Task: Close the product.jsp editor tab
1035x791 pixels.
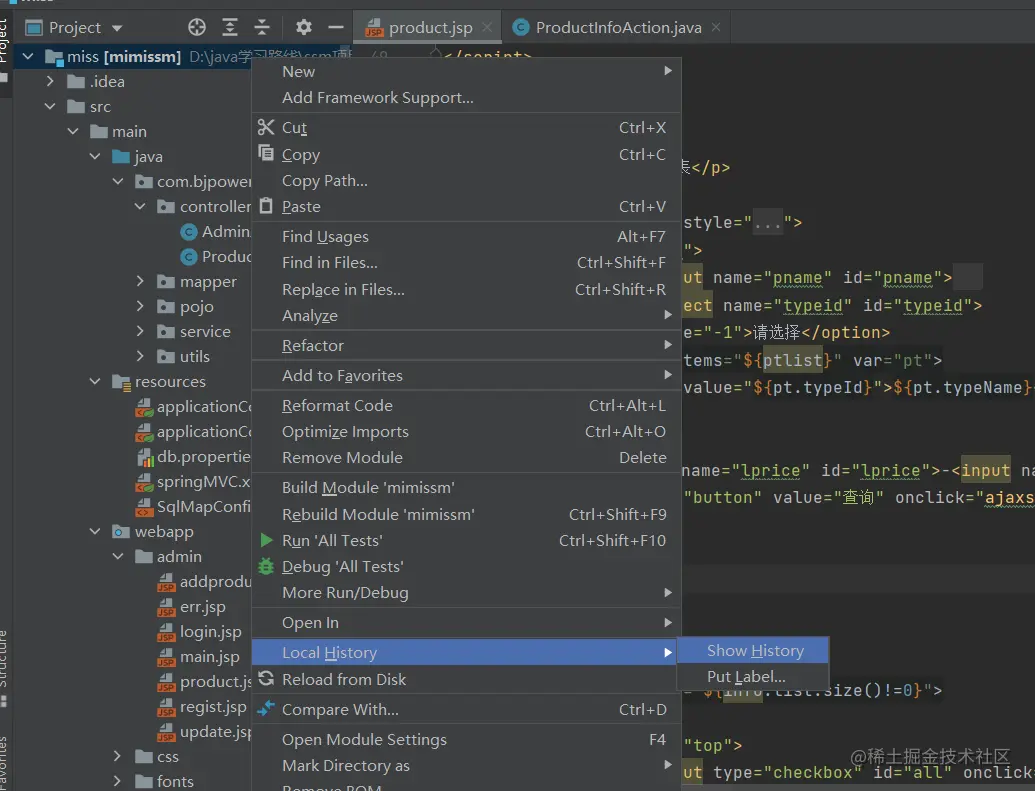Action: point(486,27)
